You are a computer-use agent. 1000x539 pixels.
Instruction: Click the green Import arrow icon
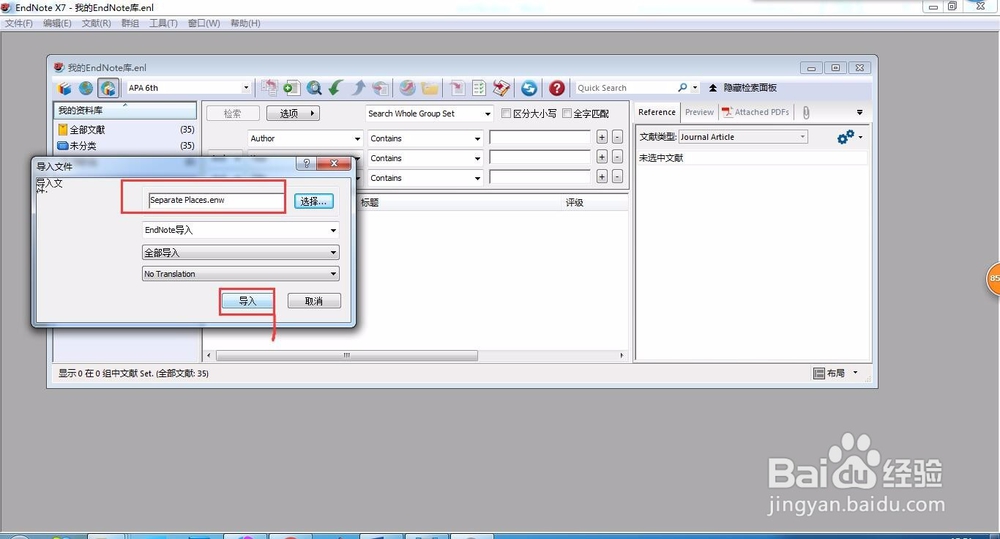[336, 88]
